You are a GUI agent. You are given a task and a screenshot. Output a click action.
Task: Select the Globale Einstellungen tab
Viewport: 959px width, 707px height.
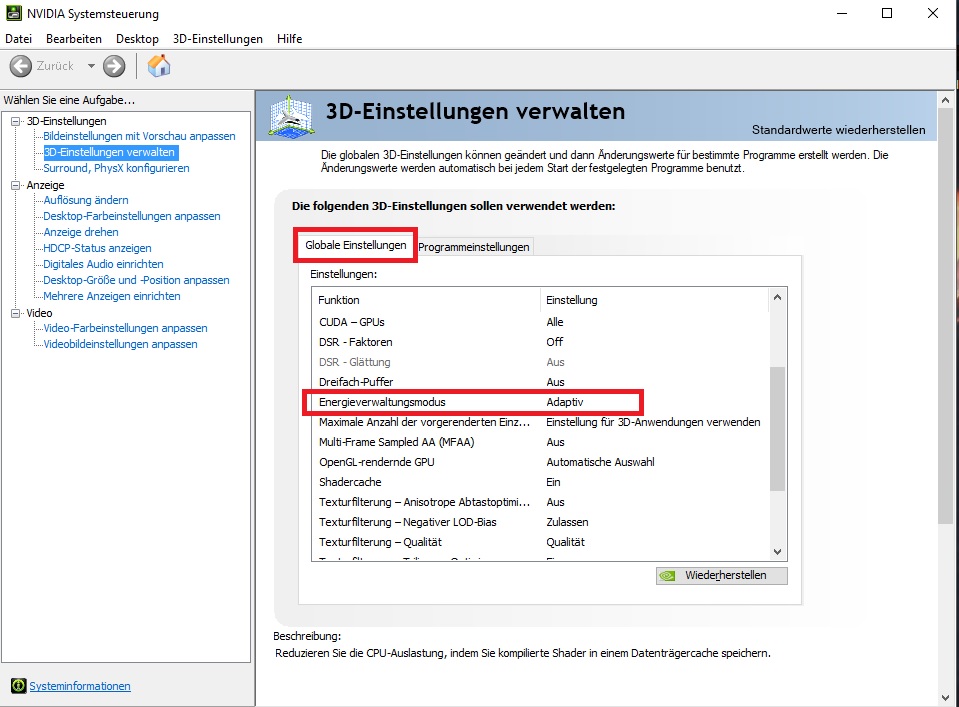pos(355,245)
